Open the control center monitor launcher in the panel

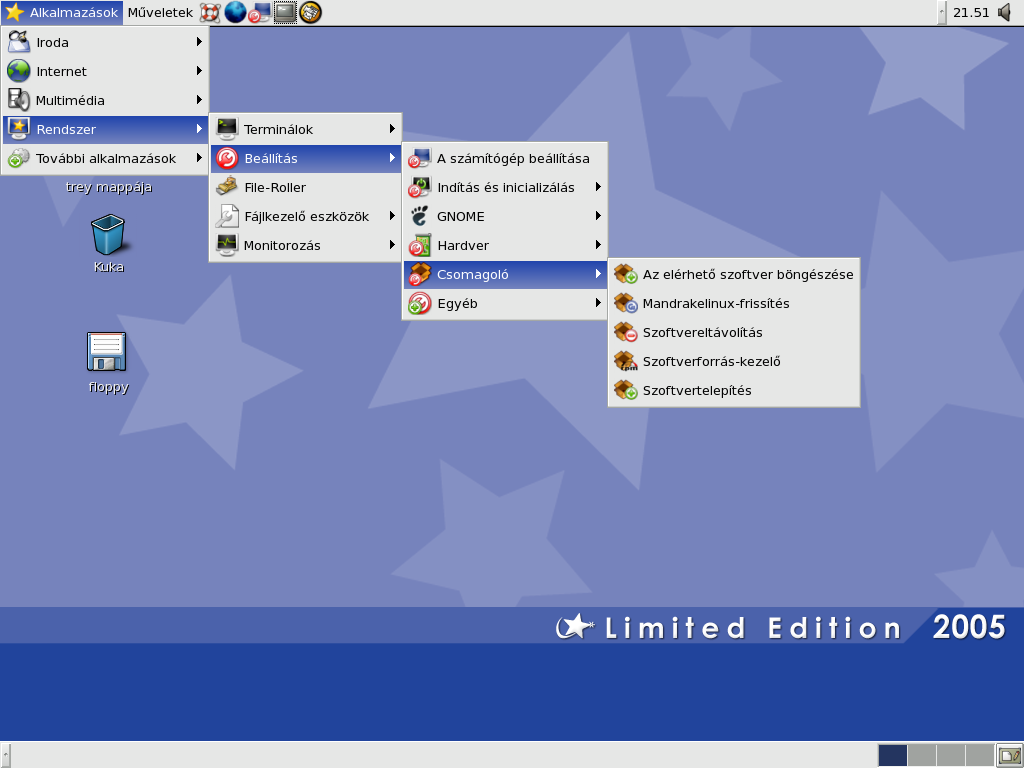pyautogui.click(x=259, y=12)
